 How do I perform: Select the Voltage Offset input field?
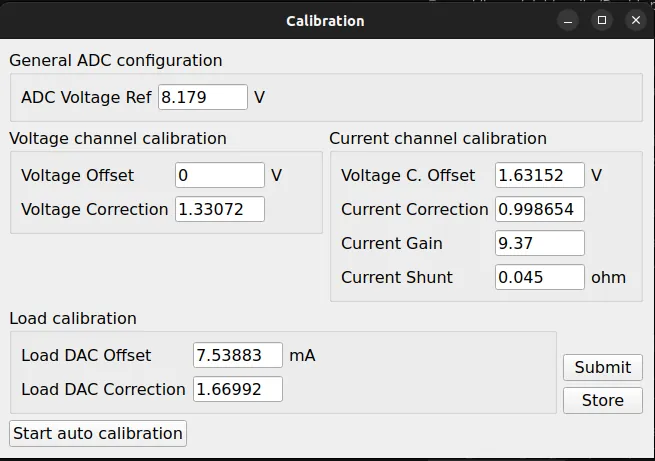220,175
